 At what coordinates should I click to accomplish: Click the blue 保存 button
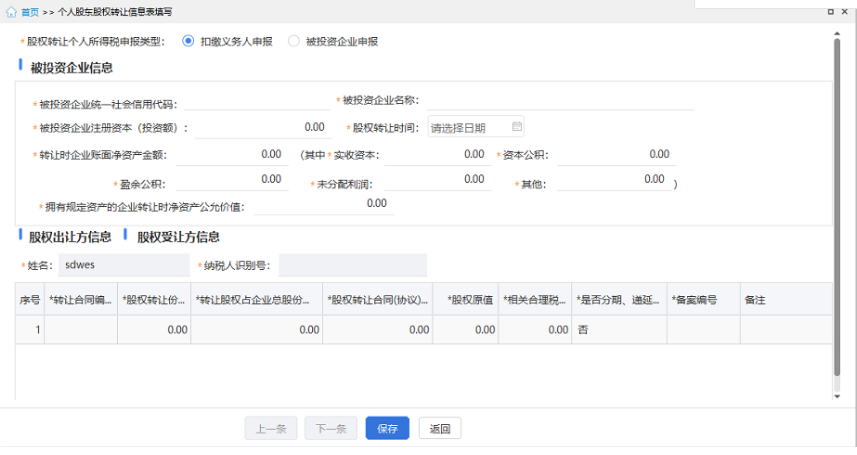387,429
